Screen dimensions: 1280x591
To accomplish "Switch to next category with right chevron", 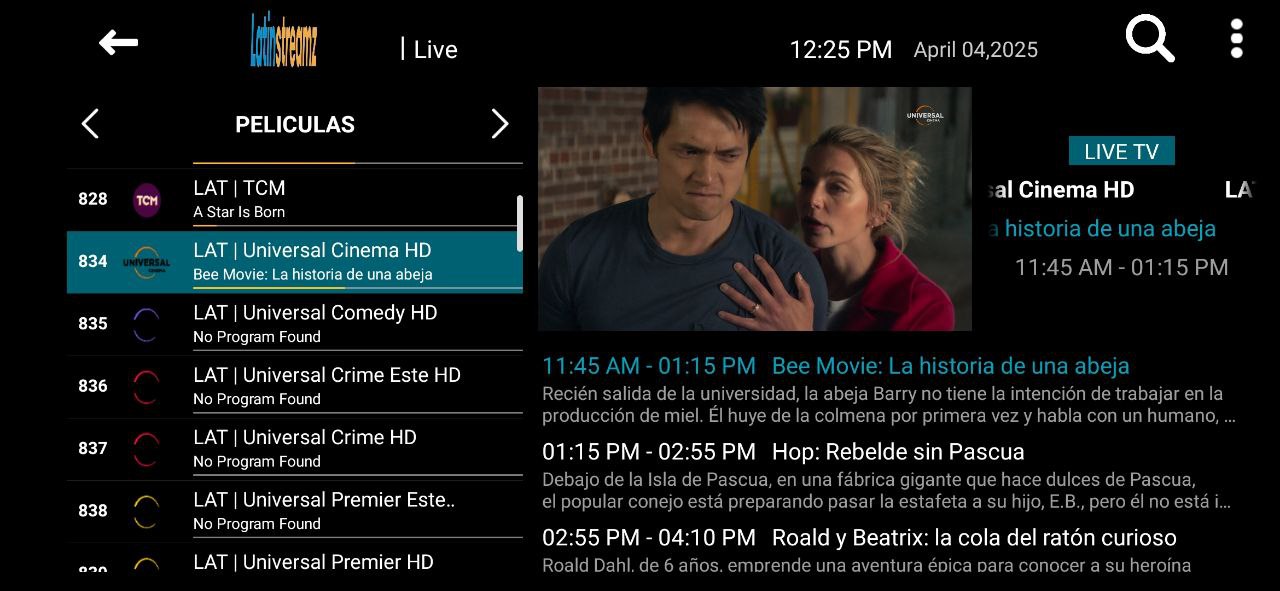I will click(500, 124).
